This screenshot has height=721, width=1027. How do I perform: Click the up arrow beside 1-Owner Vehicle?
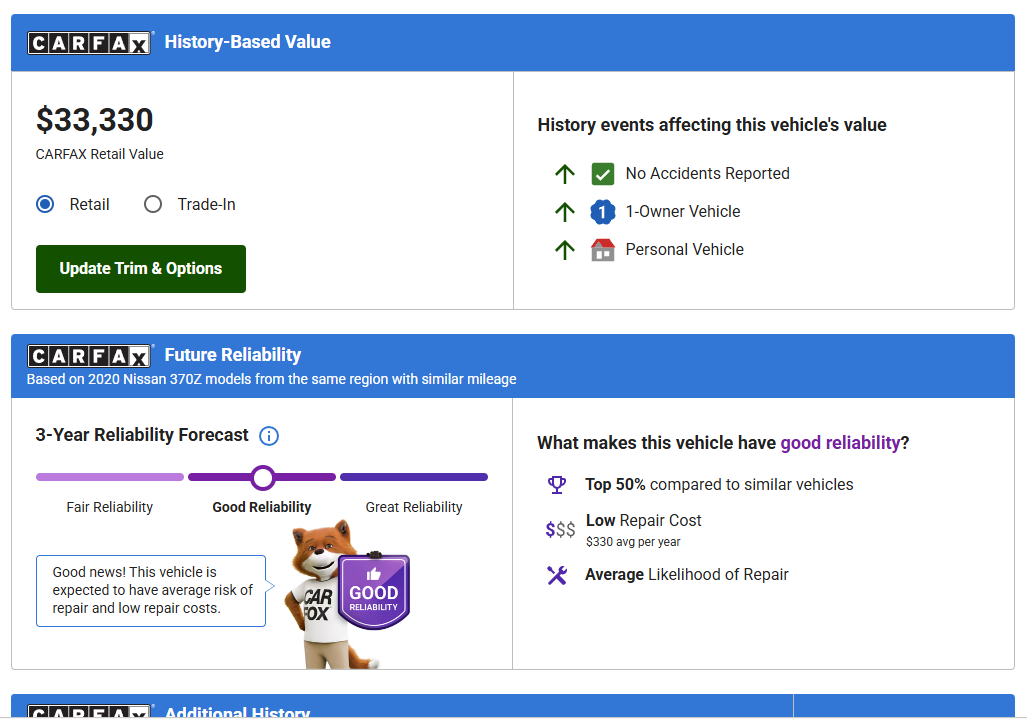[x=565, y=212]
